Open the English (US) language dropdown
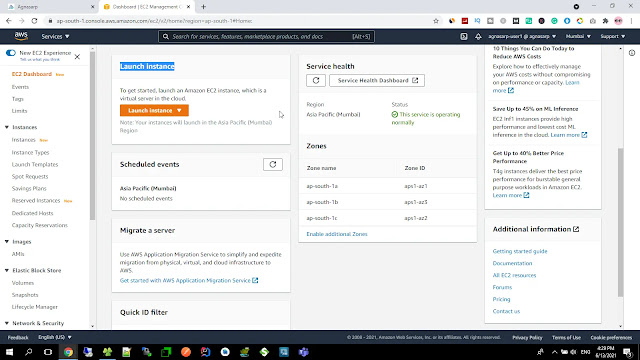 click(x=55, y=337)
